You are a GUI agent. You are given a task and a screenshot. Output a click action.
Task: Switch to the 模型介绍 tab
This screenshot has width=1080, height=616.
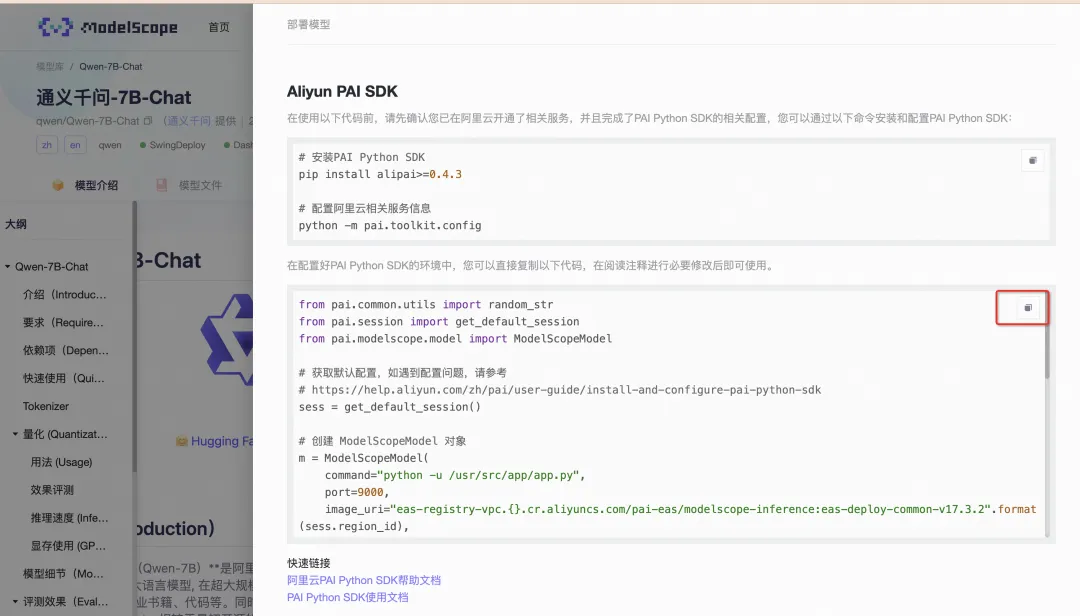(96, 185)
